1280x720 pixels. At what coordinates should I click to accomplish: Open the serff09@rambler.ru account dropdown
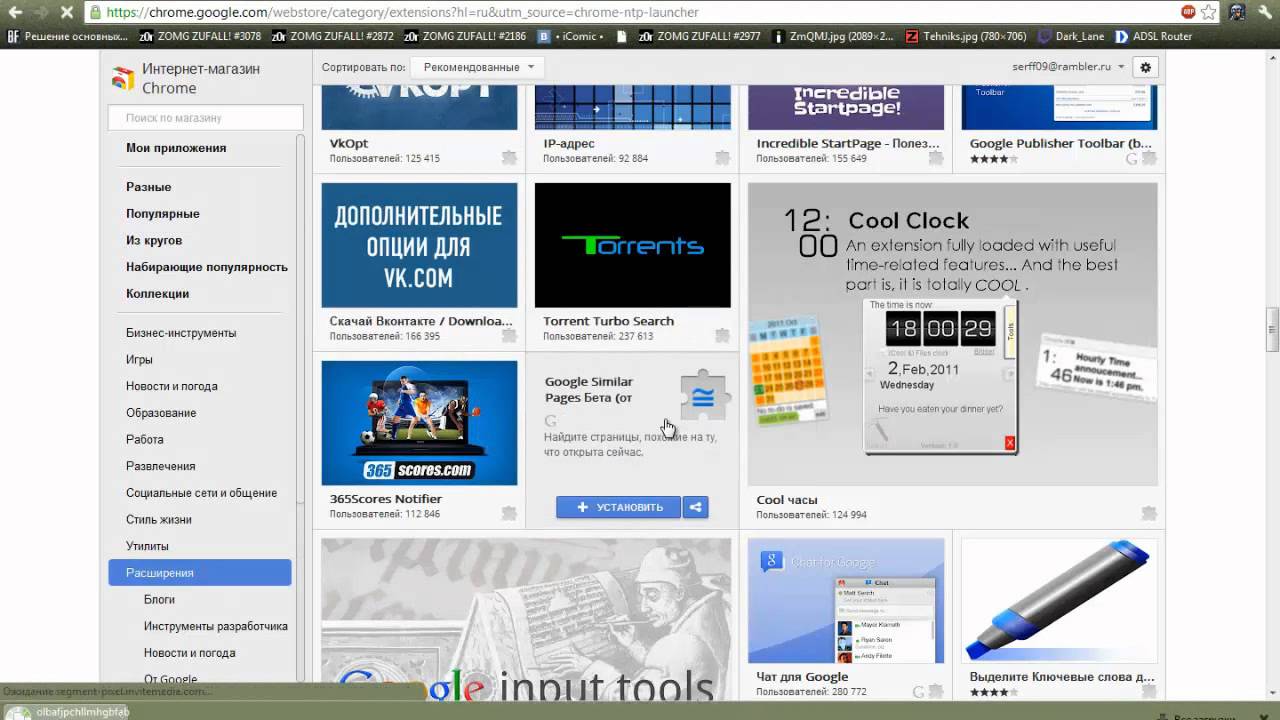coord(1069,67)
